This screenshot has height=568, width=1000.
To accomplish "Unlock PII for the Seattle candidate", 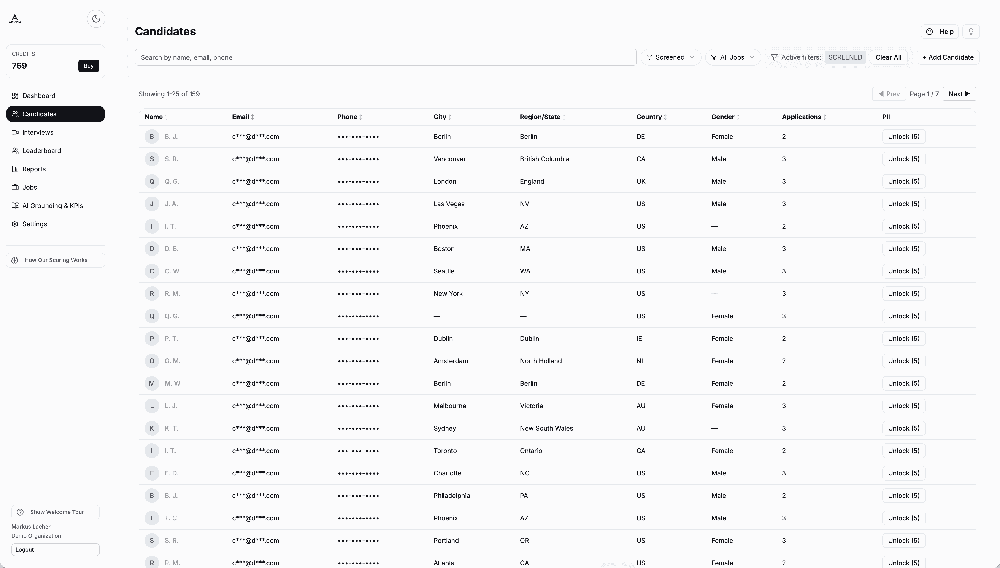I will point(904,271).
